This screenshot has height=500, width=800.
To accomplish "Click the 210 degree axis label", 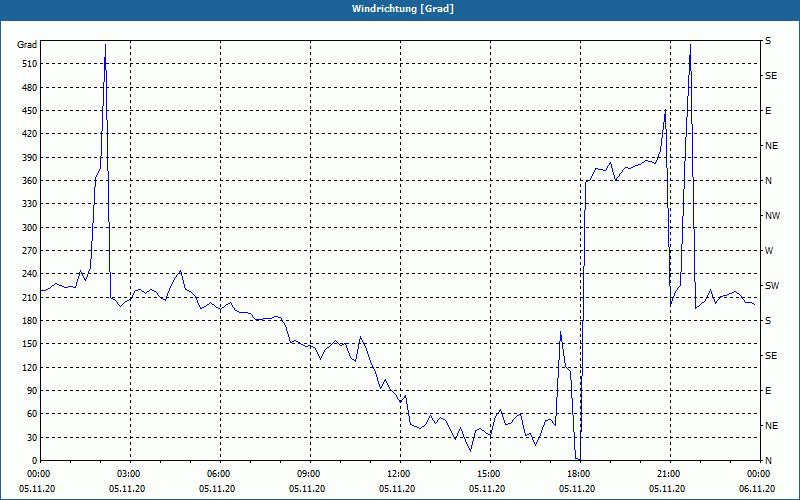I will [30, 297].
